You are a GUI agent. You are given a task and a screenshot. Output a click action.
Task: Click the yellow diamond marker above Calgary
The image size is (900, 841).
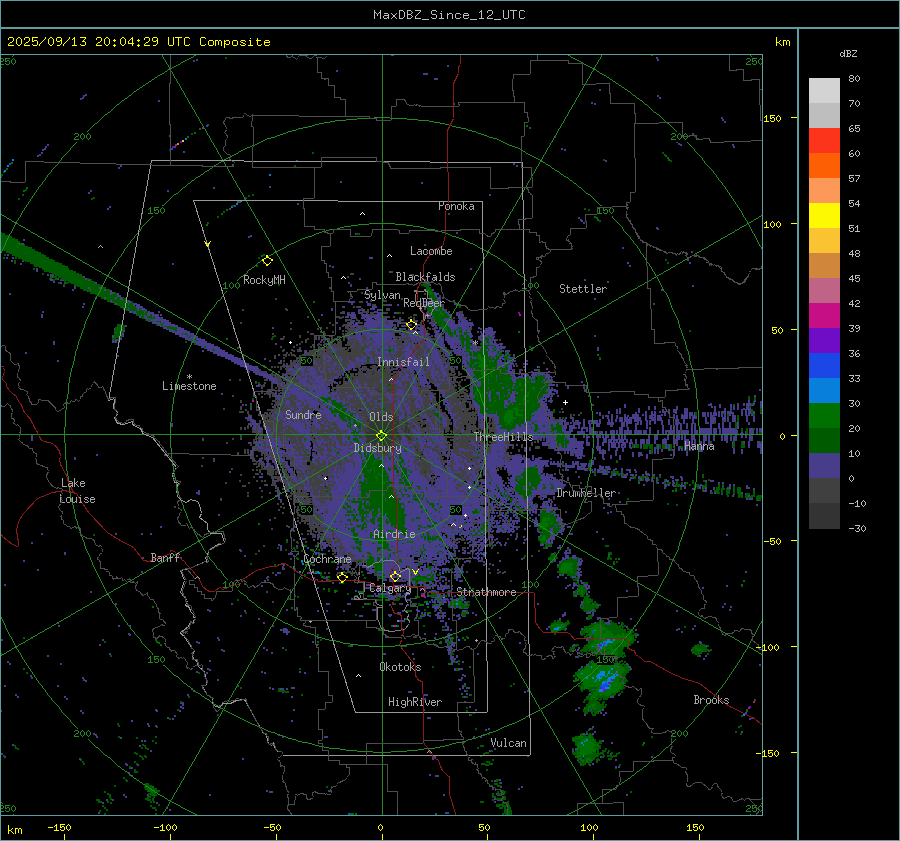(x=395, y=576)
